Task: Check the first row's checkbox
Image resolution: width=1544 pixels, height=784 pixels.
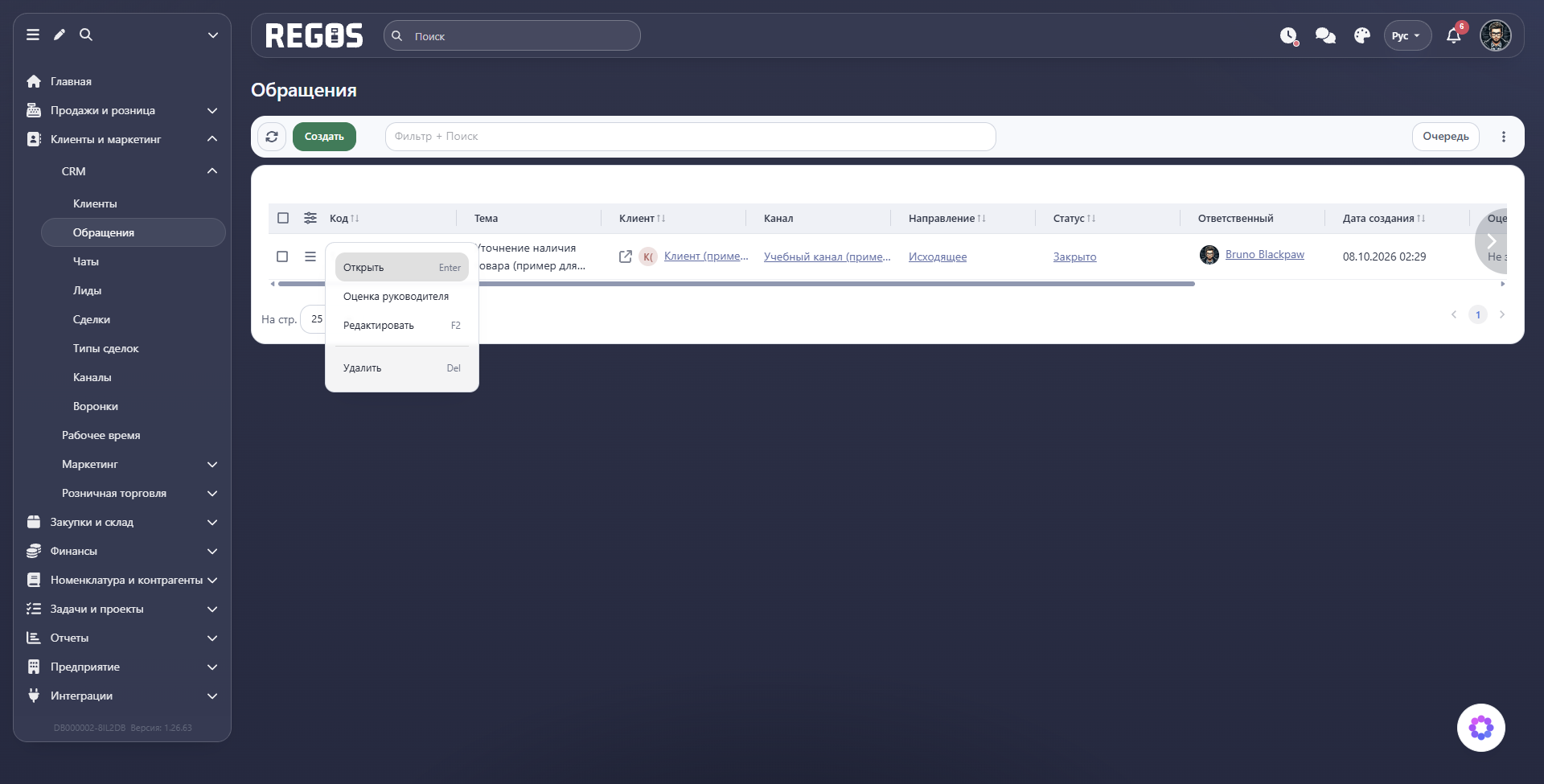Action: 282,257
